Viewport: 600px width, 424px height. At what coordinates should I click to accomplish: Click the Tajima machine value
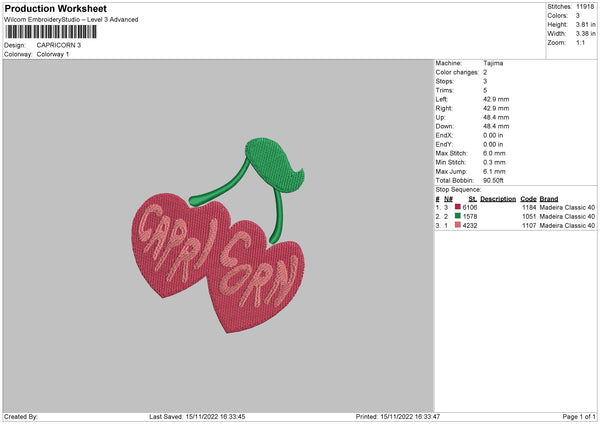pos(493,63)
